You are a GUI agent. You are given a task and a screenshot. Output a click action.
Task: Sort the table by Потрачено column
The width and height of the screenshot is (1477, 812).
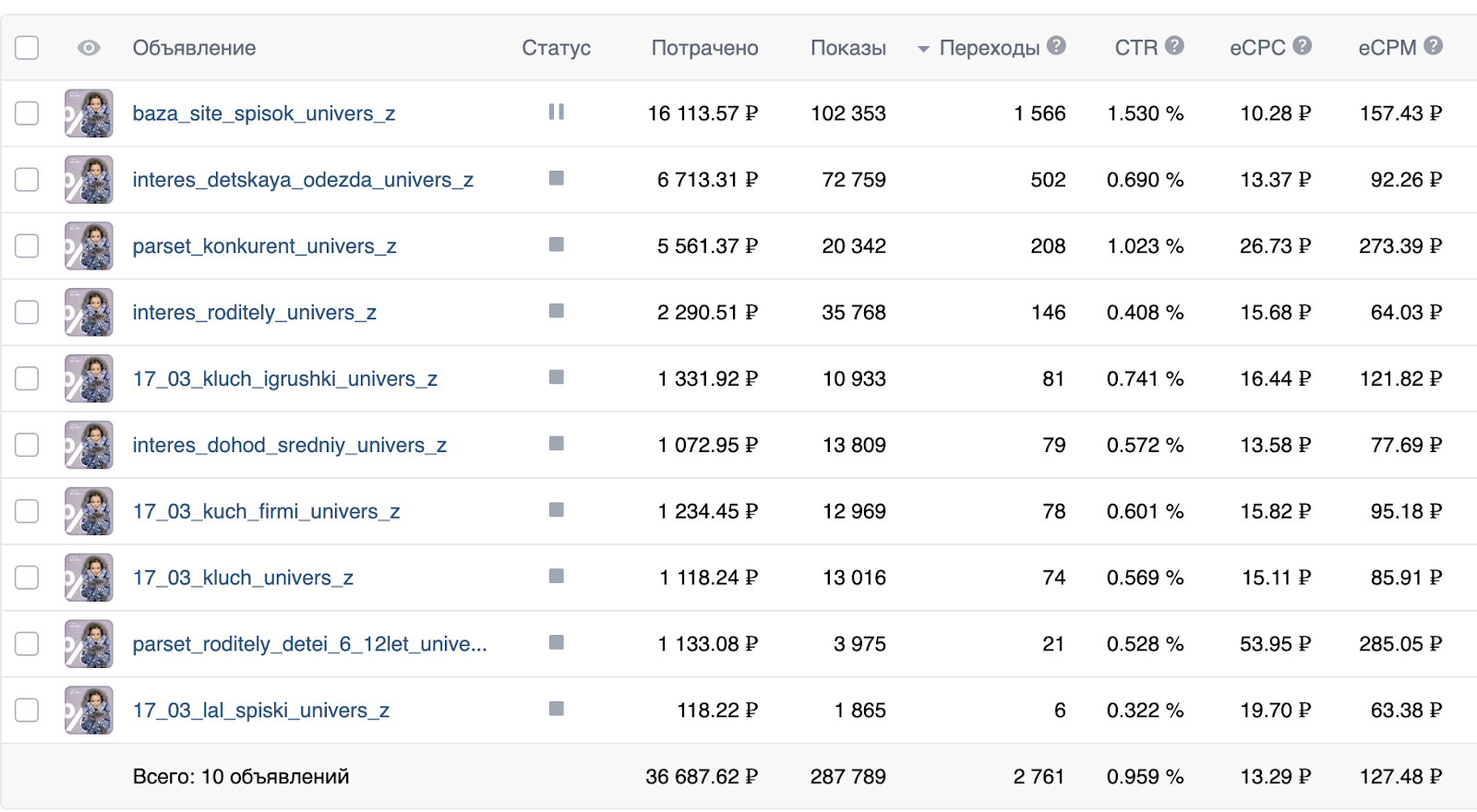(x=704, y=48)
